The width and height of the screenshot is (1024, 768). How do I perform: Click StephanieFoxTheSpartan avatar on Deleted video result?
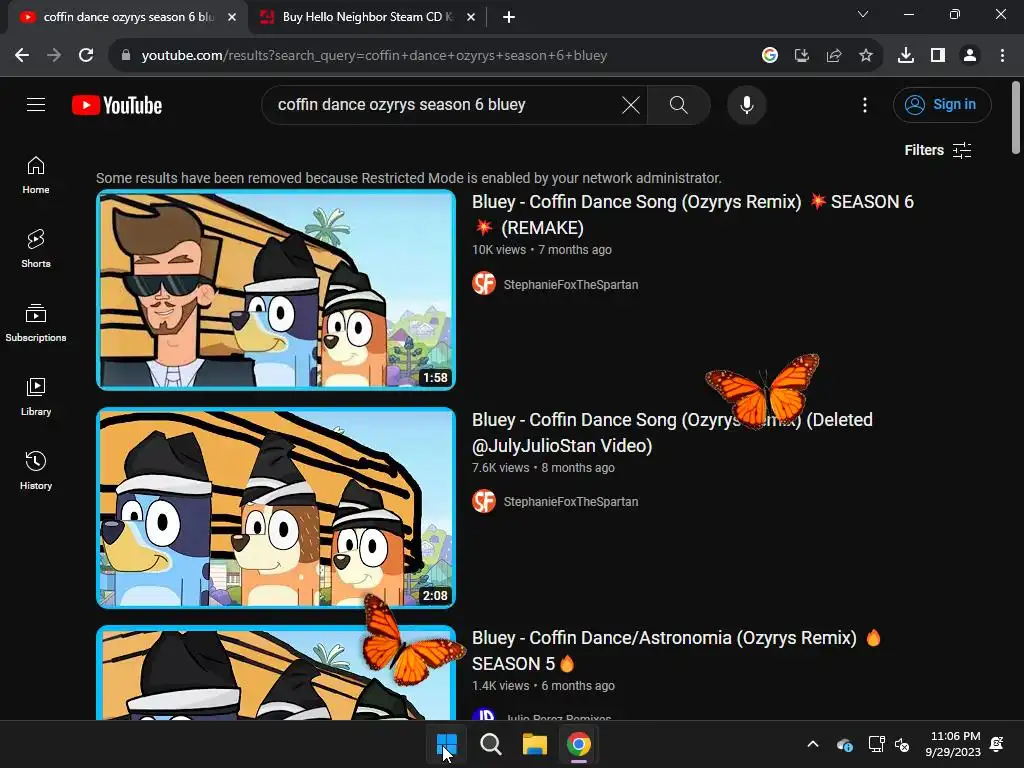point(484,501)
